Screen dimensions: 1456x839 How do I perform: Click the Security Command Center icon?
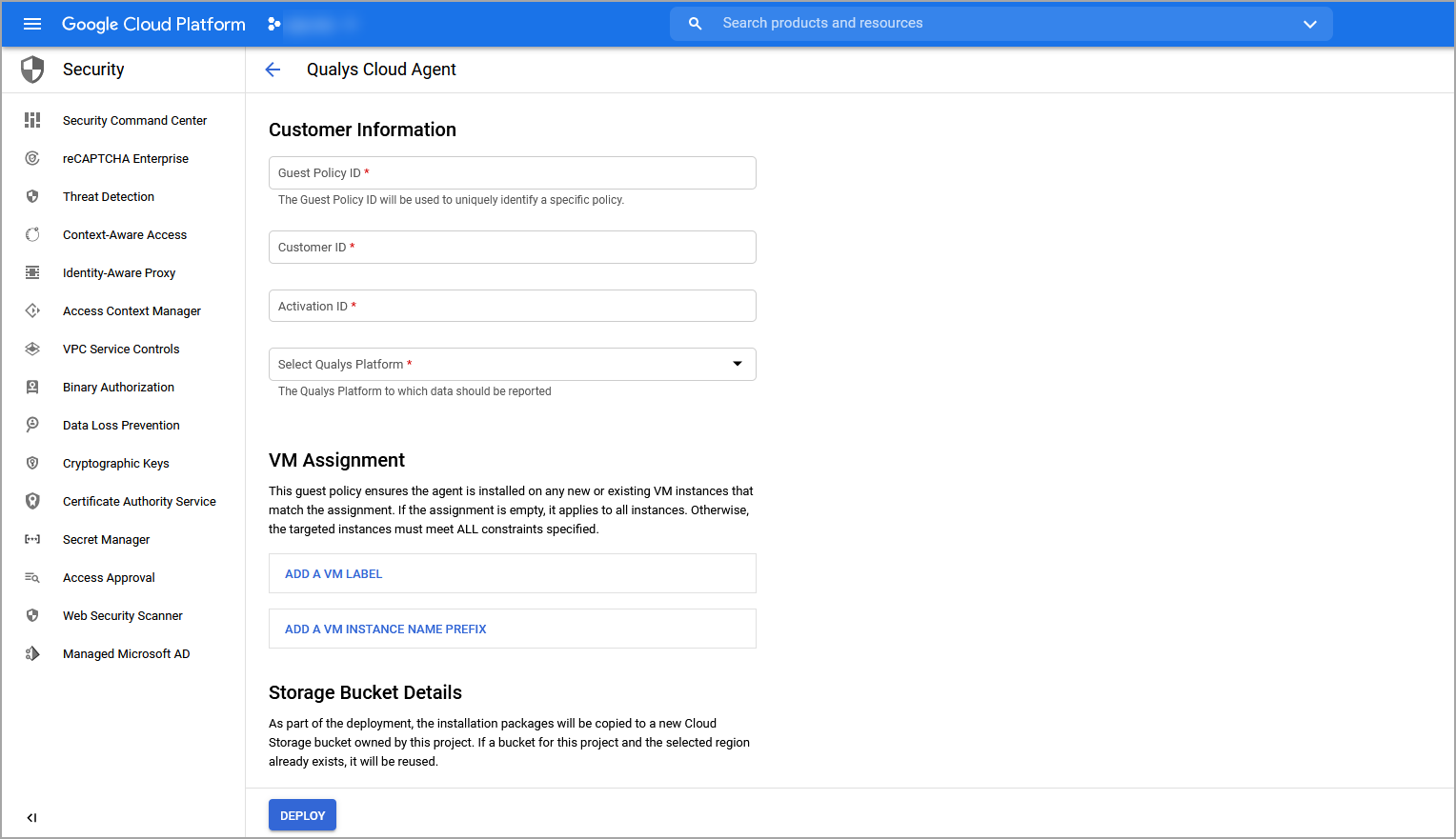[32, 120]
